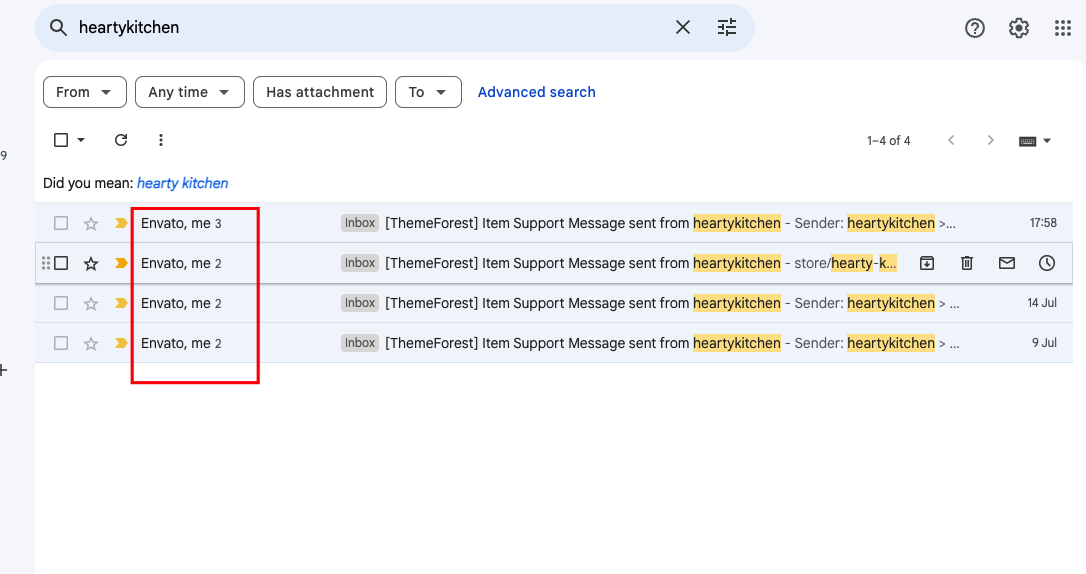Viewport: 1086px width, 574px height.
Task: Open the Support help icon
Action: 974,28
